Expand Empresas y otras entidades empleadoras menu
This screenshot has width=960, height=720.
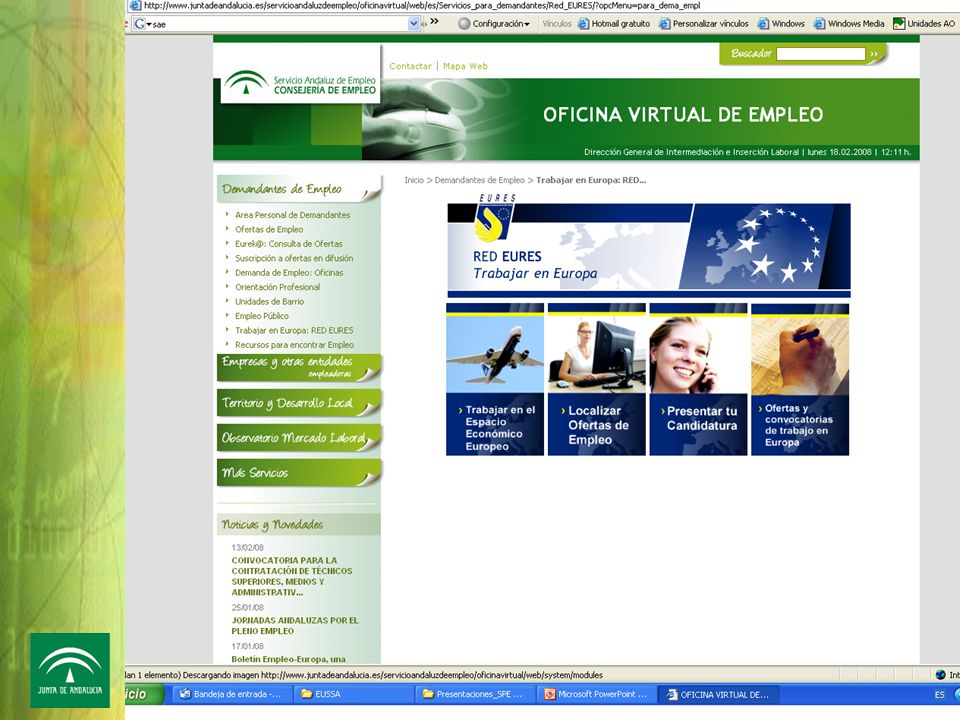[x=299, y=367]
